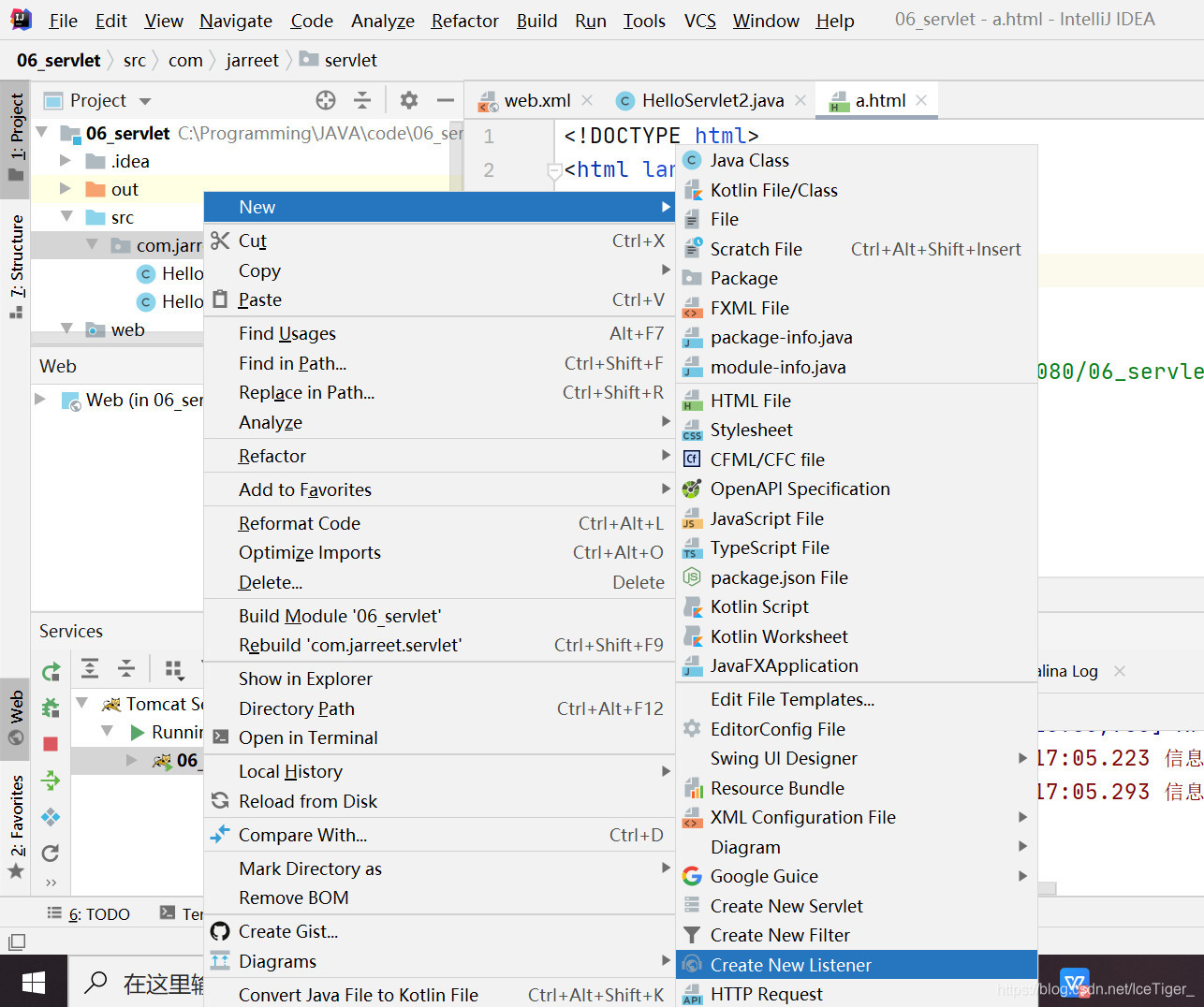Choose Create New Servlet

tap(857, 906)
